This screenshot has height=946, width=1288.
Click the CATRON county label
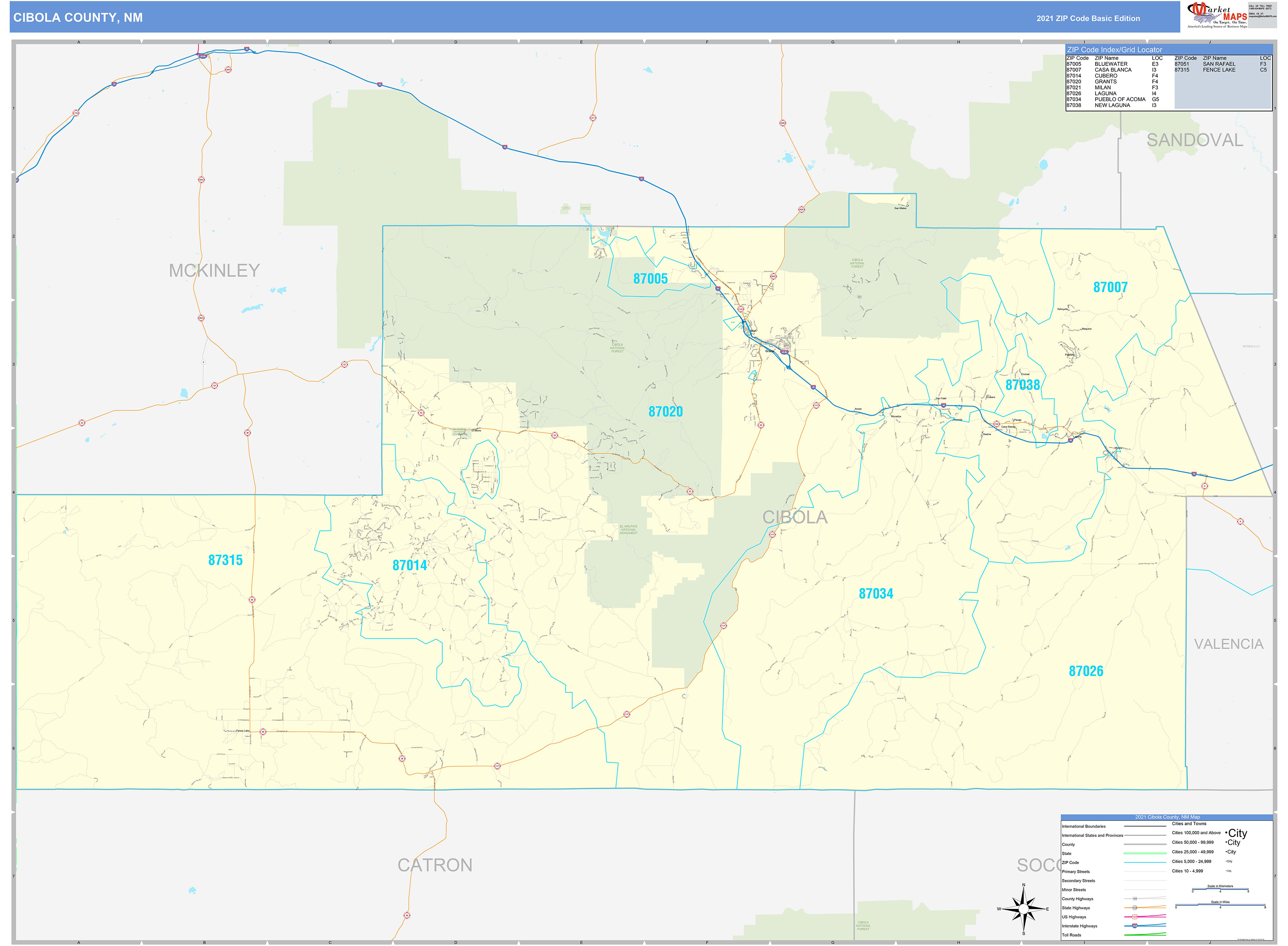coord(435,865)
